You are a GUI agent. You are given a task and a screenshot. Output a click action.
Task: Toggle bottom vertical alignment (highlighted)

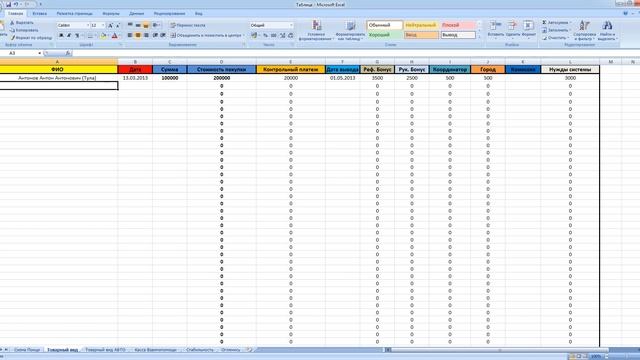pyautogui.click(x=146, y=25)
